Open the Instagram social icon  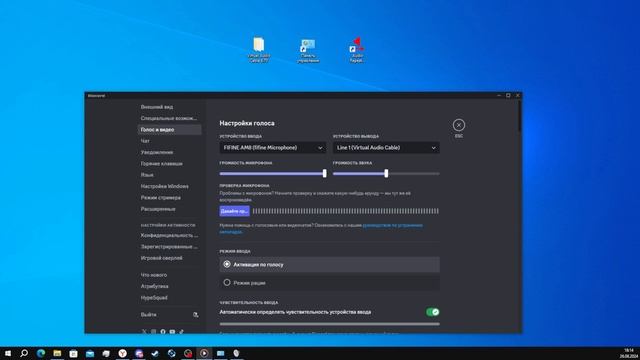[x=153, y=332]
